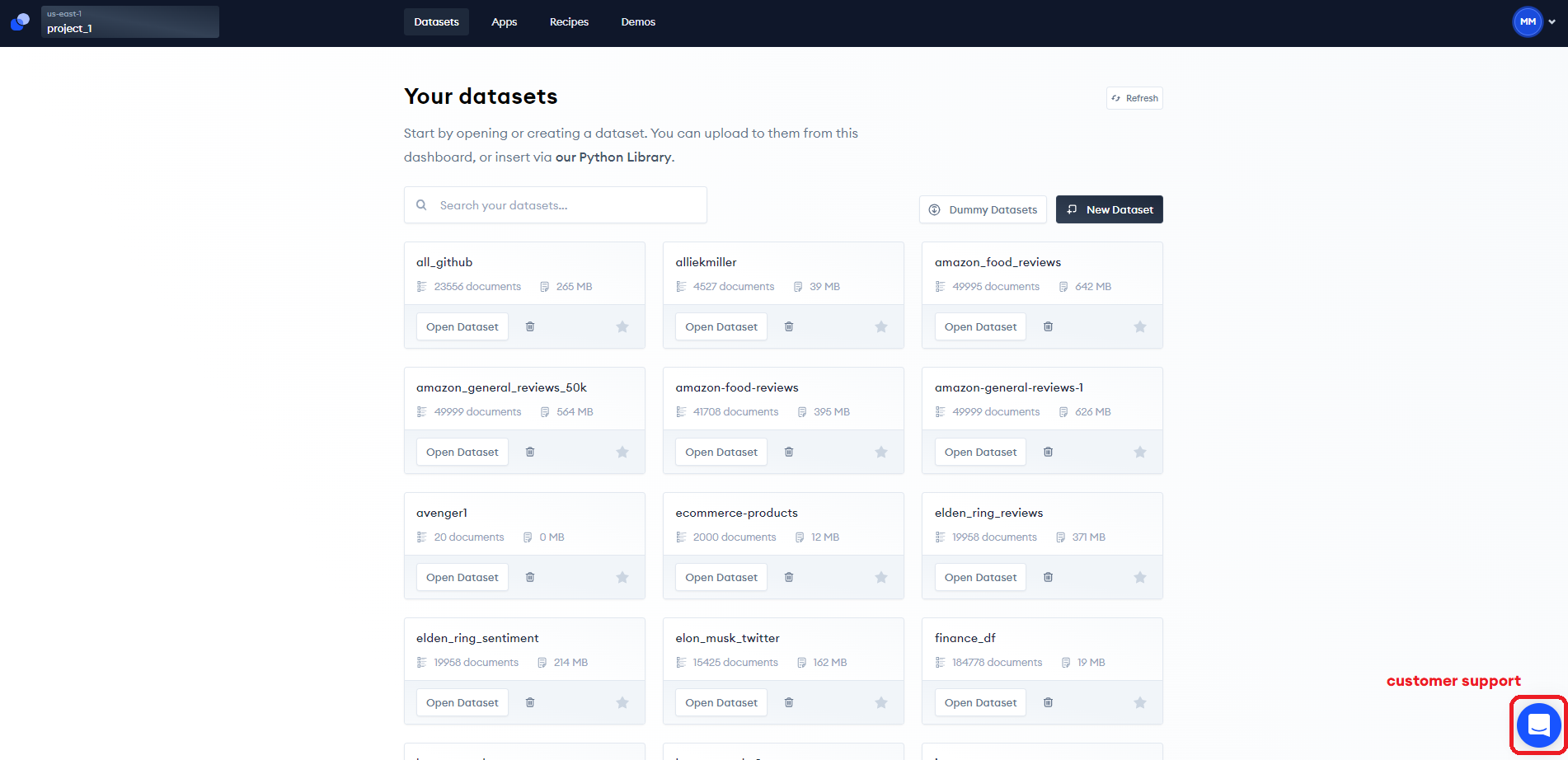The image size is (1568, 760).
Task: Go to the Apps tab
Action: coord(505,22)
